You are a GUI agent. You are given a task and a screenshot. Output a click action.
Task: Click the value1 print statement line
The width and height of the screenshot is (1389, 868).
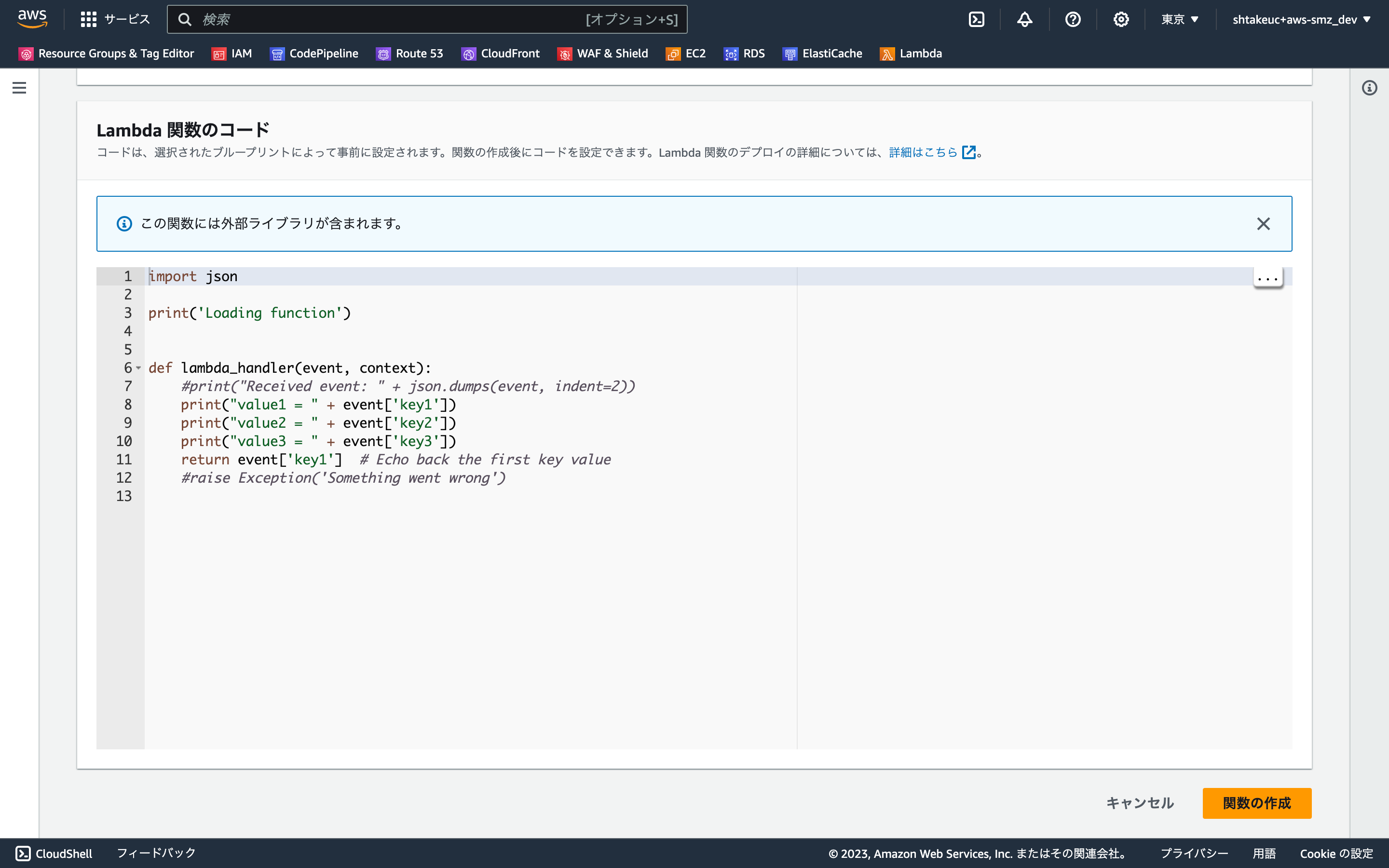(x=318, y=405)
